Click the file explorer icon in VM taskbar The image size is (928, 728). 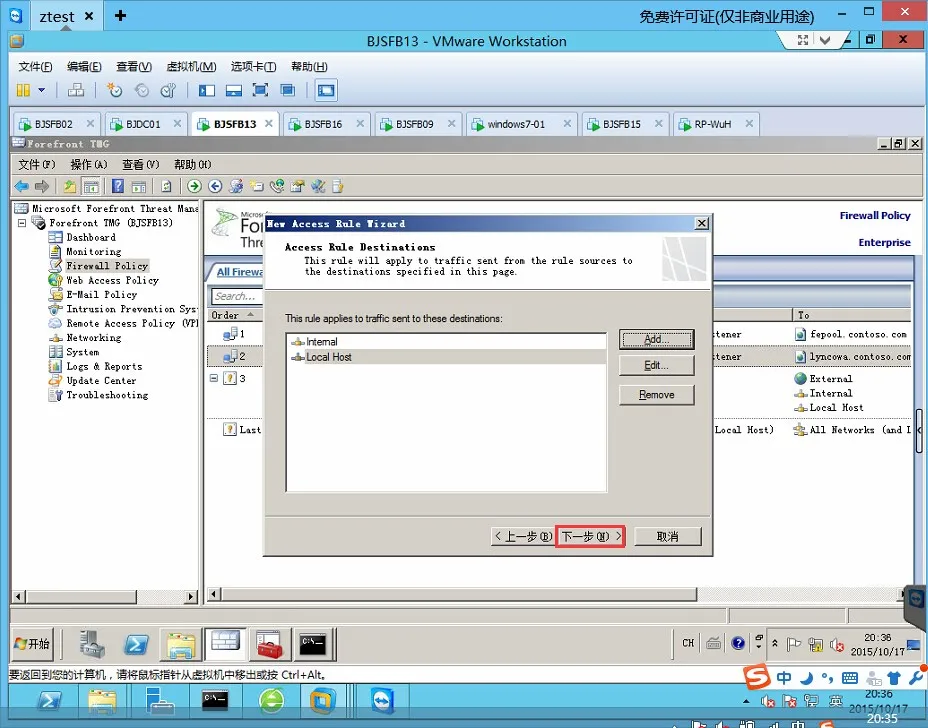tap(181, 644)
